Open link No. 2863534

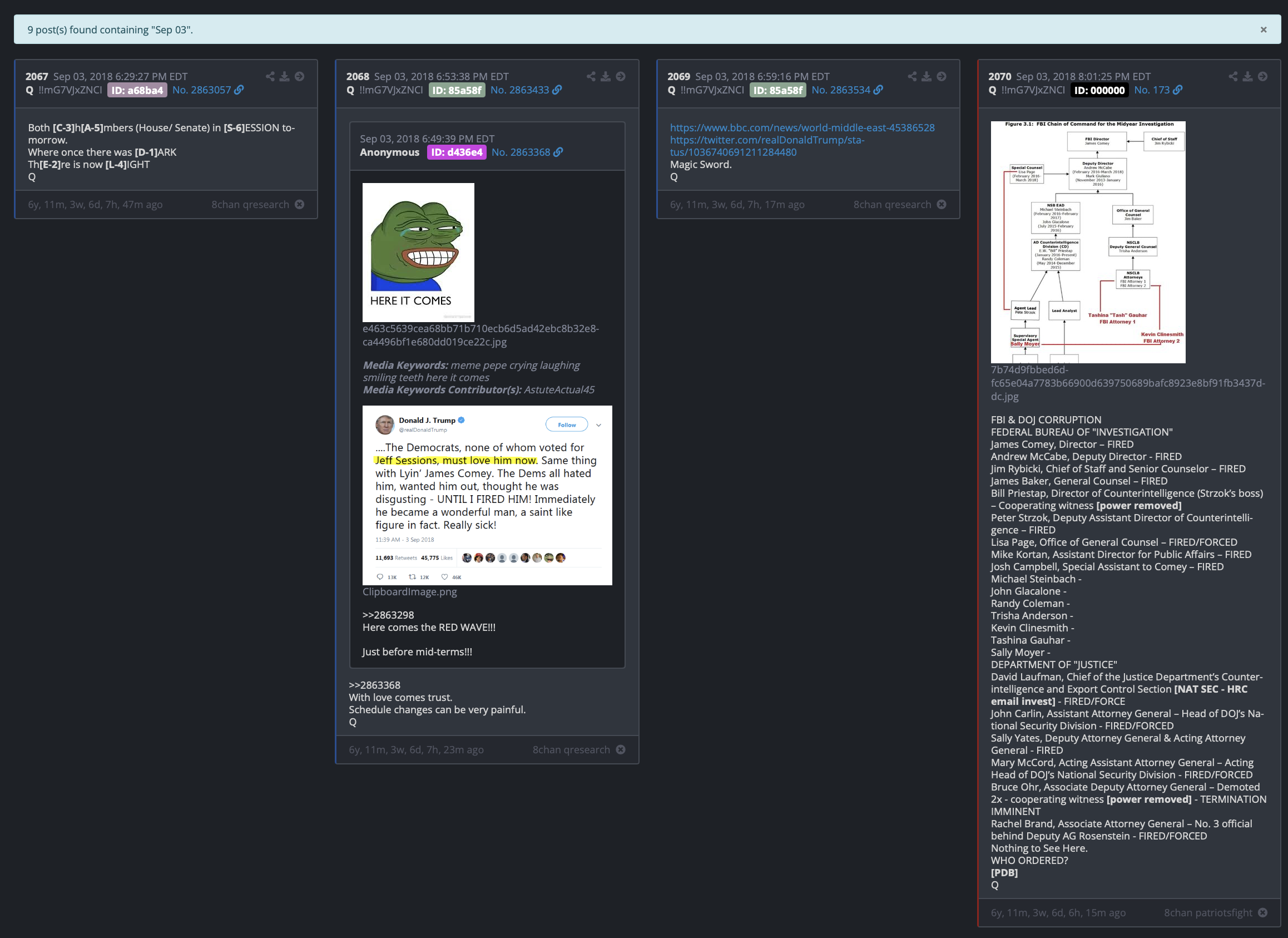point(847,90)
